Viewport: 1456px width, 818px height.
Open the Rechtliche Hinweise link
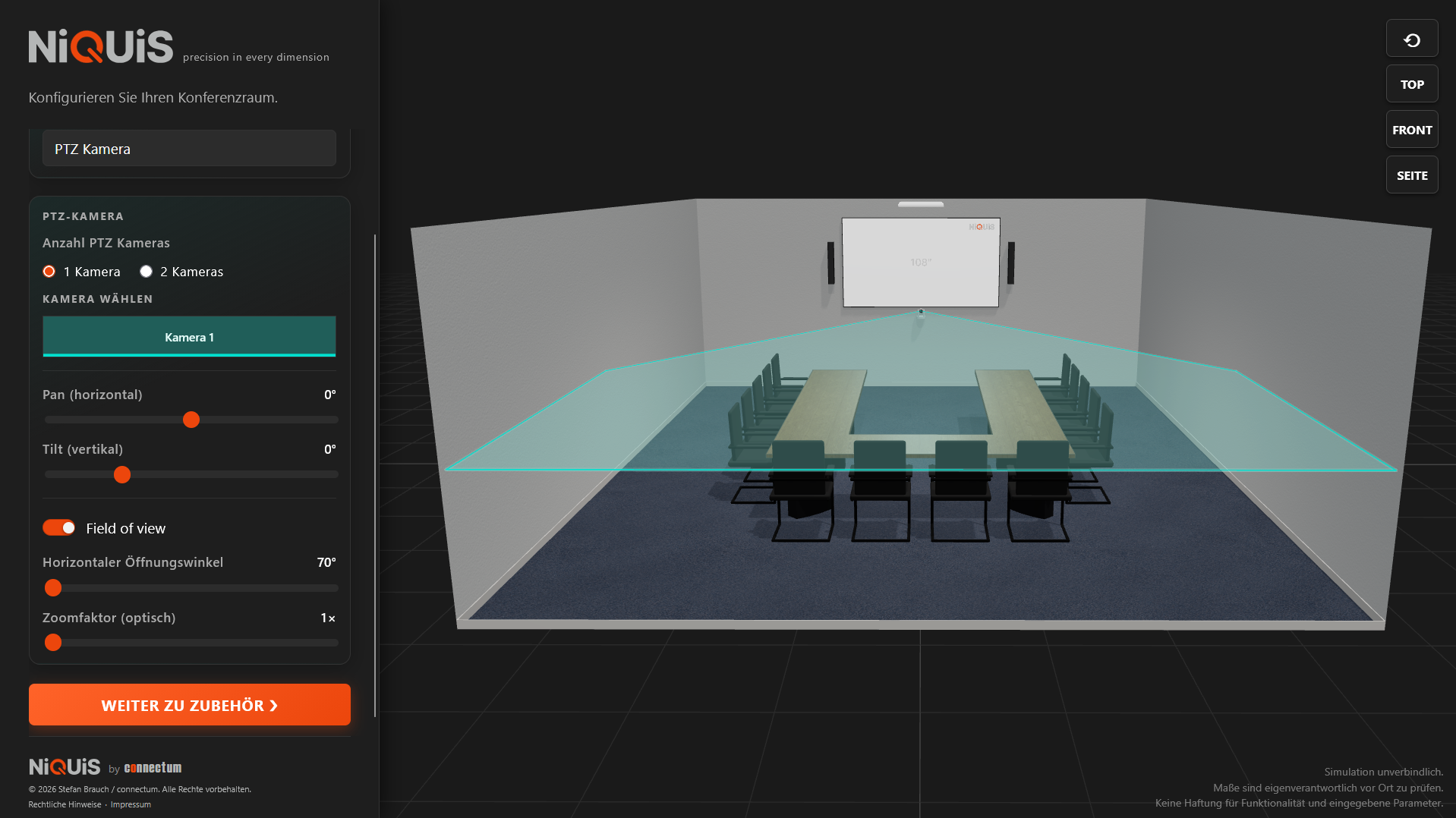(65, 804)
